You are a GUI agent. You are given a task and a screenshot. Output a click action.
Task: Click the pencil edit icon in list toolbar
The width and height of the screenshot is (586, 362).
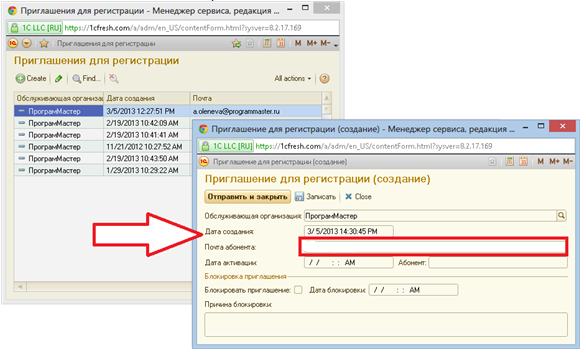coord(58,78)
